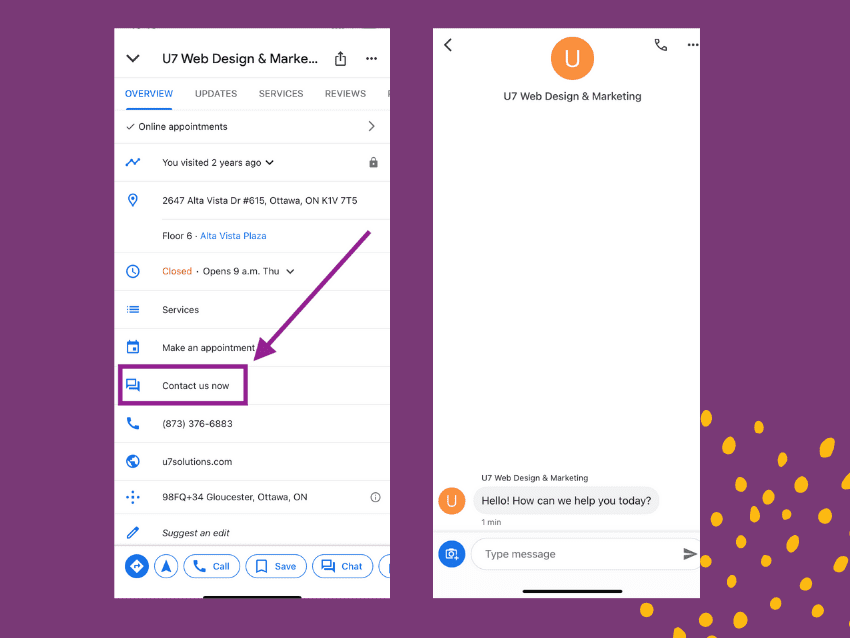Viewport: 850px width, 638px height.
Task: Open the chat's three-dot menu
Action: (693, 45)
